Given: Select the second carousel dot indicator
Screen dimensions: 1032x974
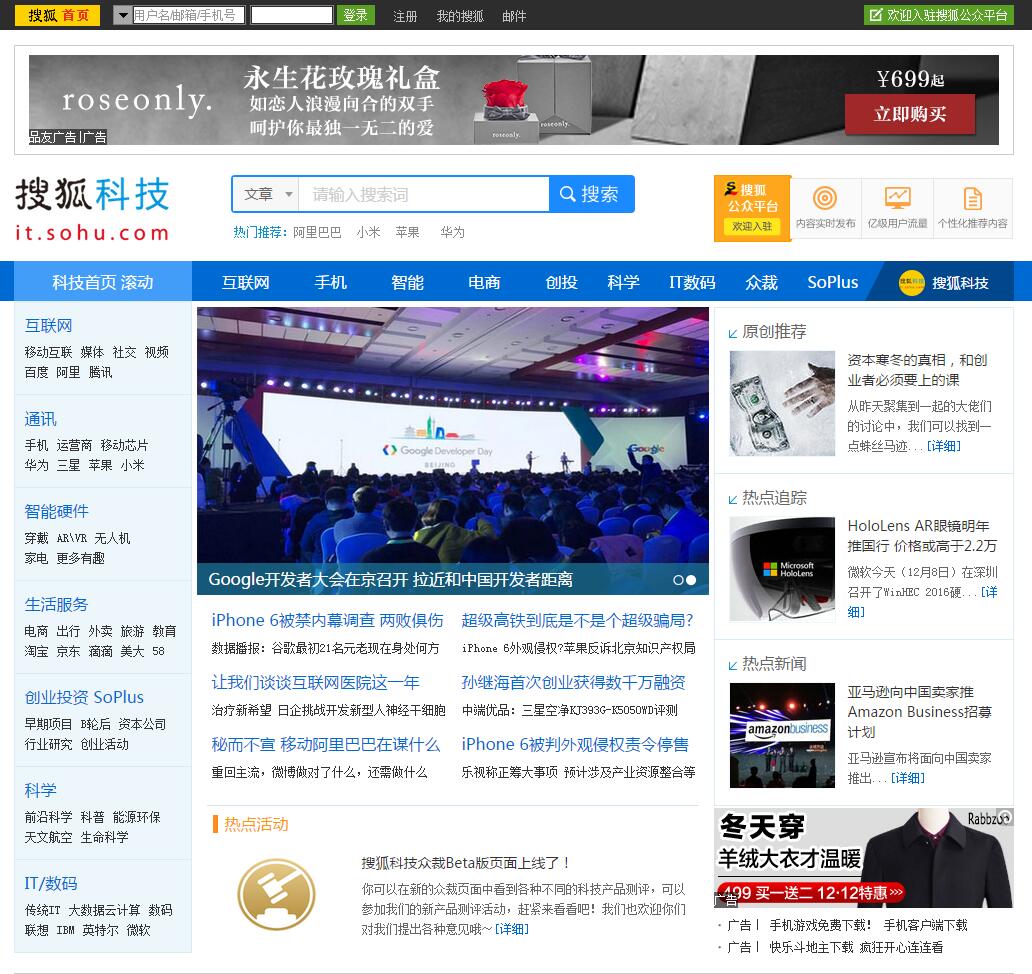Looking at the screenshot, I should tap(691, 580).
